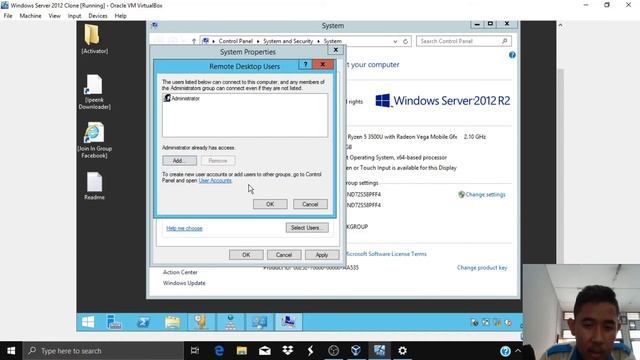Click Apply in System Properties
Image resolution: width=640 pixels, height=360 pixels.
tap(322, 255)
